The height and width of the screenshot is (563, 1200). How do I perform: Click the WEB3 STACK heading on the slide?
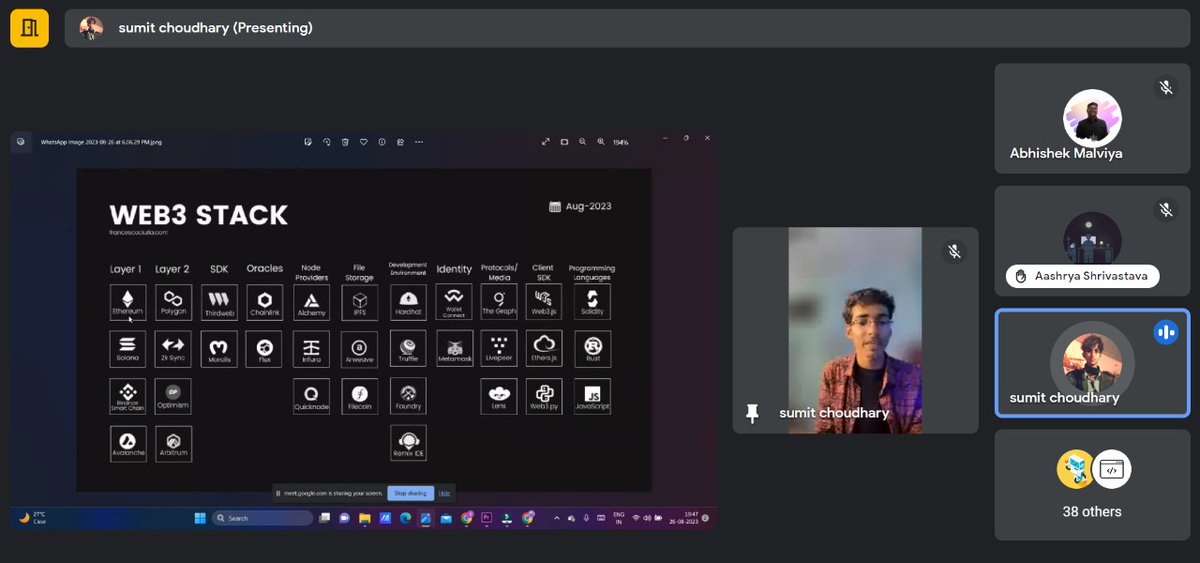198,215
